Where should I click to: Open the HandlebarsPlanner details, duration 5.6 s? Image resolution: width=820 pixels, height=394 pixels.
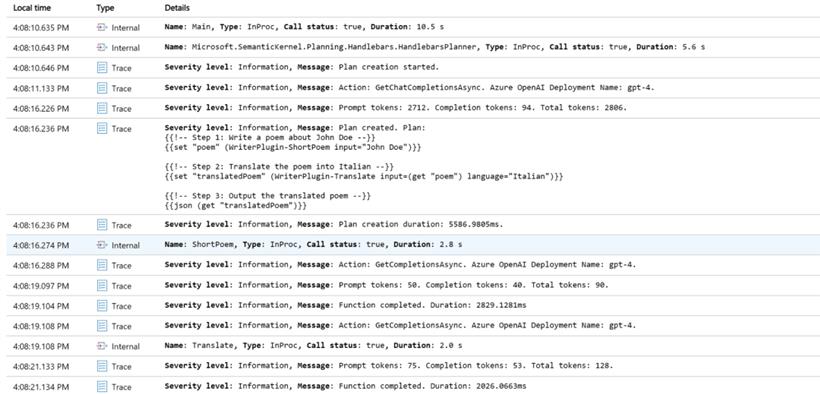click(x=435, y=47)
